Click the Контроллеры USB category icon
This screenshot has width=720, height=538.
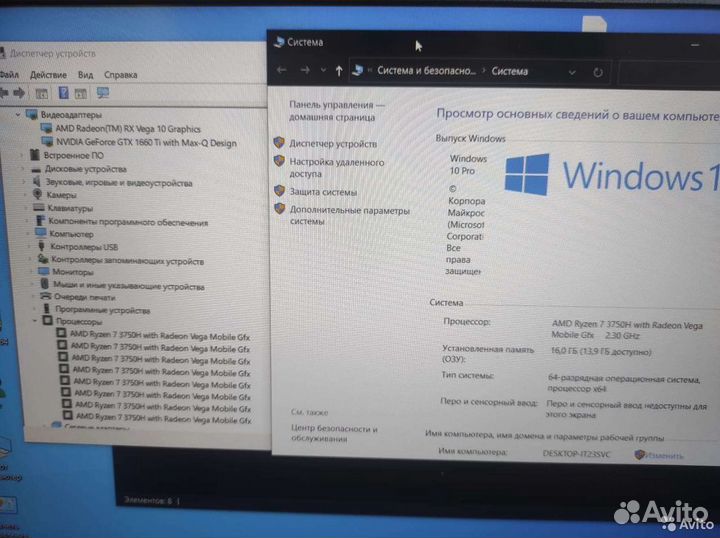click(x=42, y=247)
